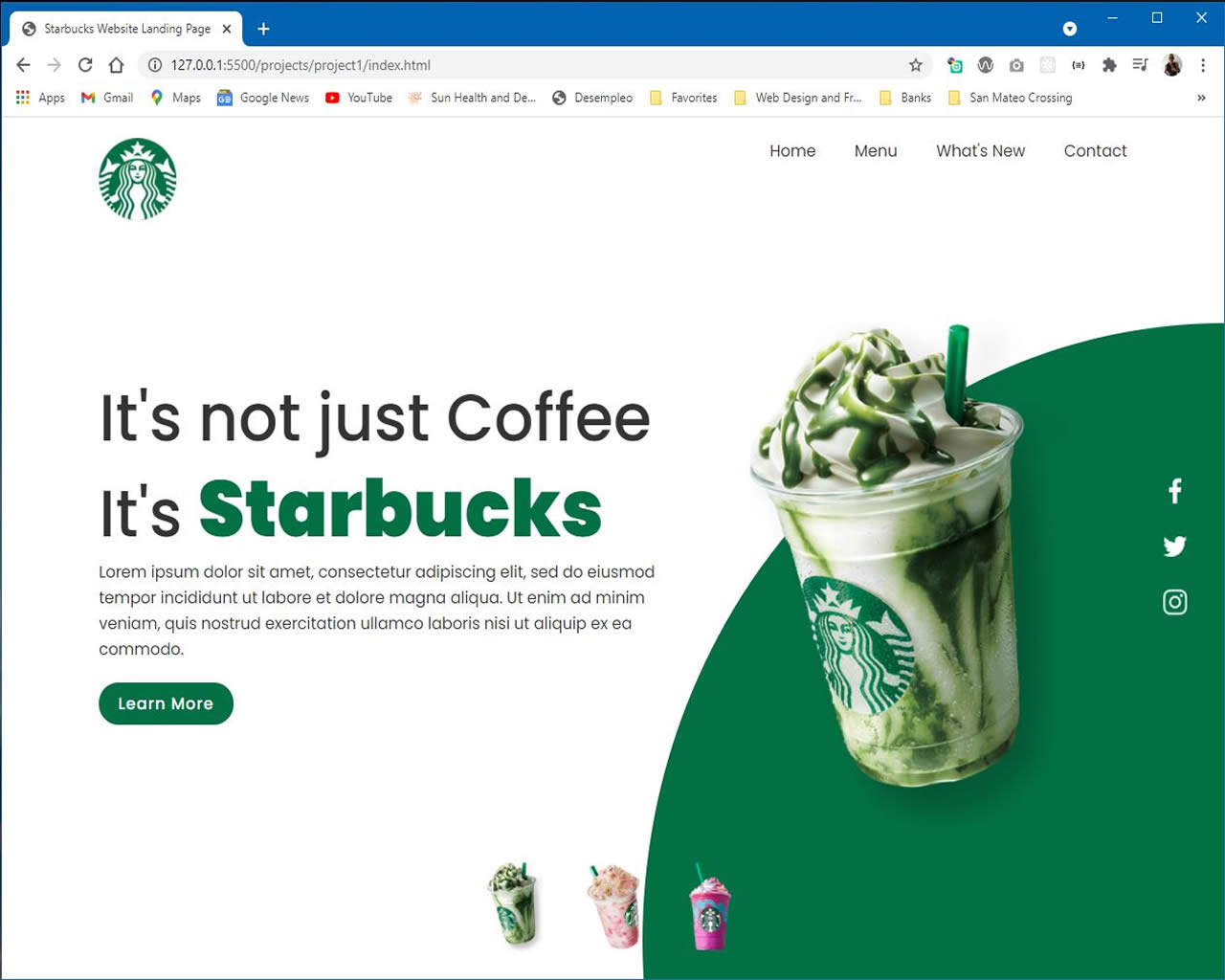Click the Learn More button
The height and width of the screenshot is (980, 1225).
[x=166, y=703]
